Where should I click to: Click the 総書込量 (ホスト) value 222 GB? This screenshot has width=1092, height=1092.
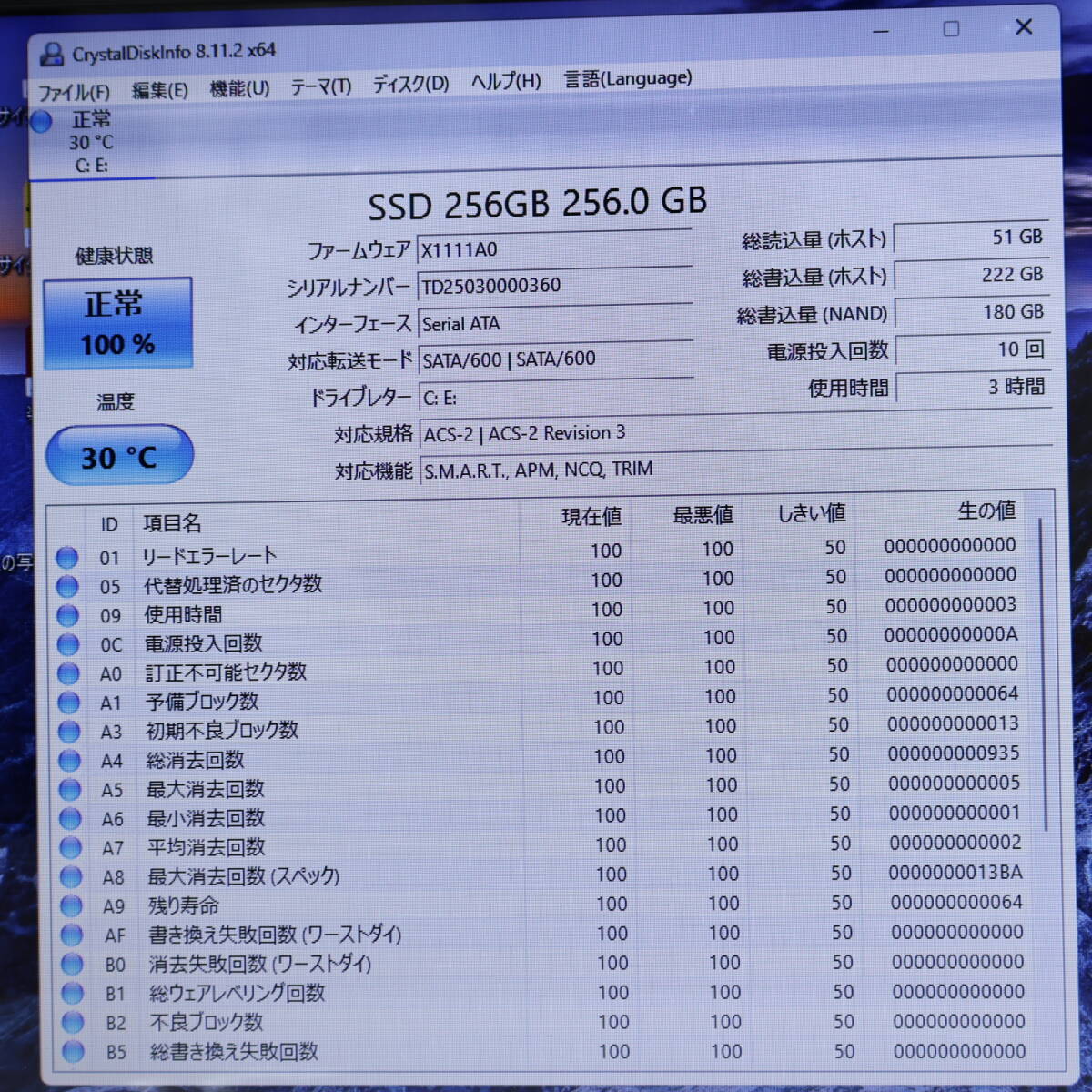click(x=972, y=274)
